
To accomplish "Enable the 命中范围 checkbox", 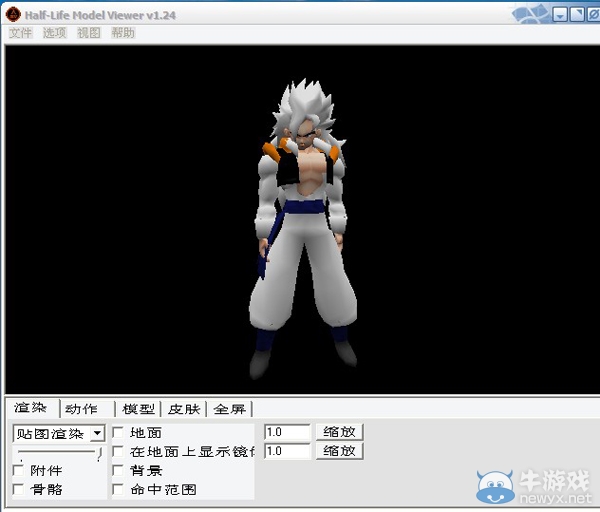I will (118, 489).
